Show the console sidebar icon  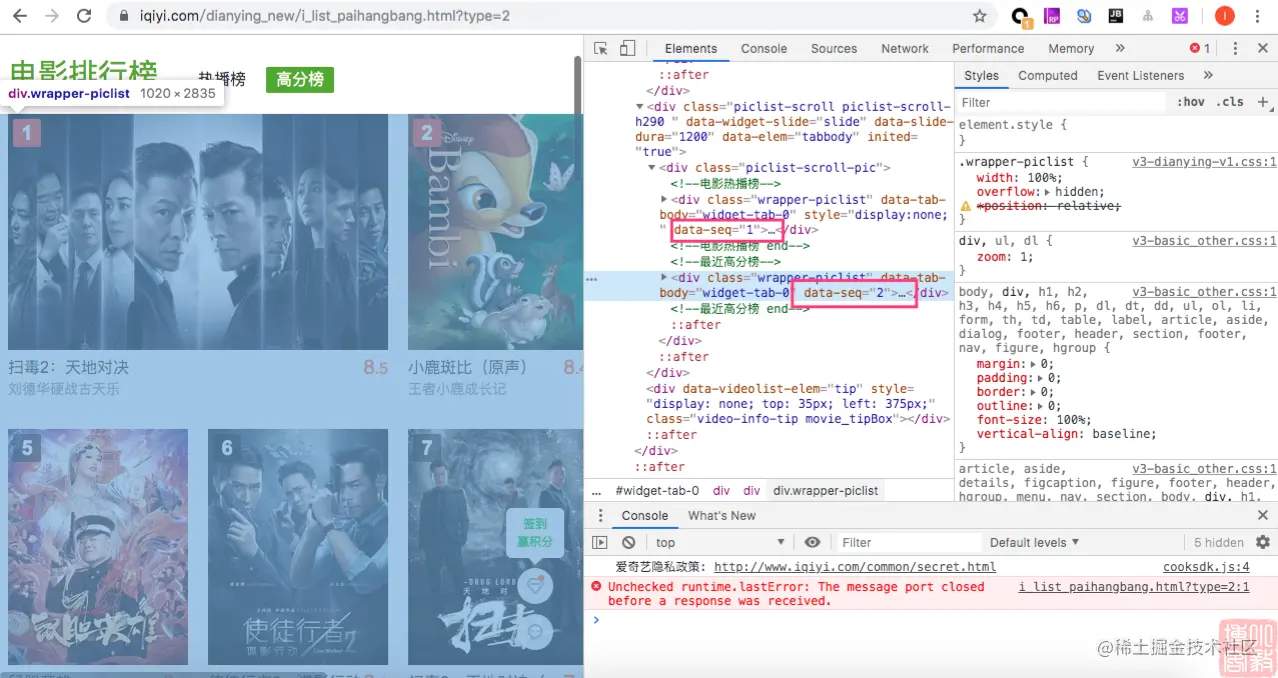click(600, 542)
